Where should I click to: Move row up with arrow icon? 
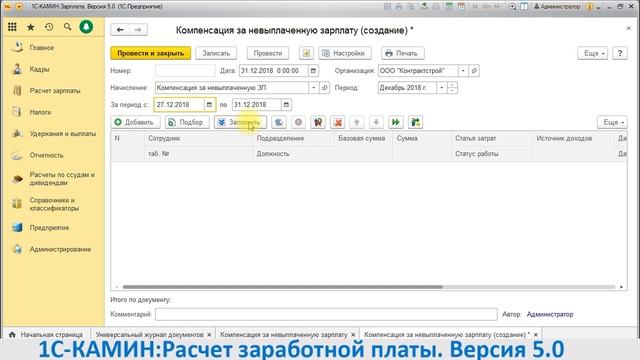tap(357, 122)
